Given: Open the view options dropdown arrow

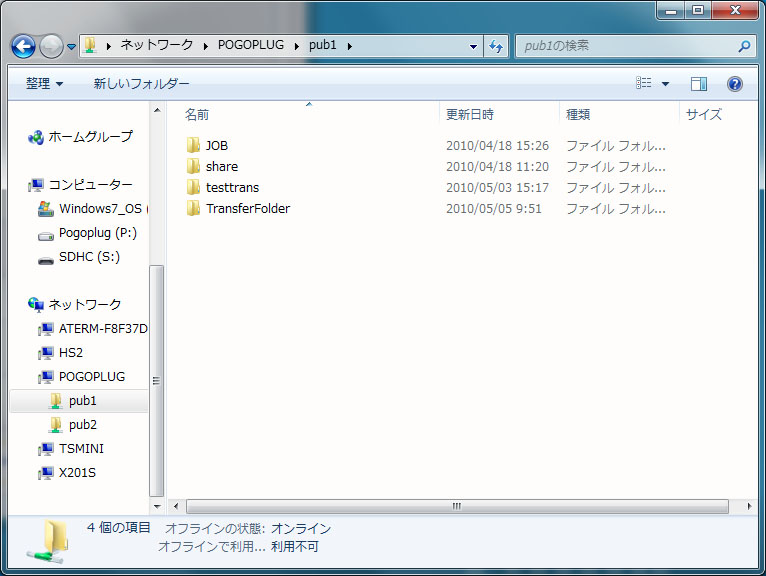Looking at the screenshot, I should click(665, 84).
